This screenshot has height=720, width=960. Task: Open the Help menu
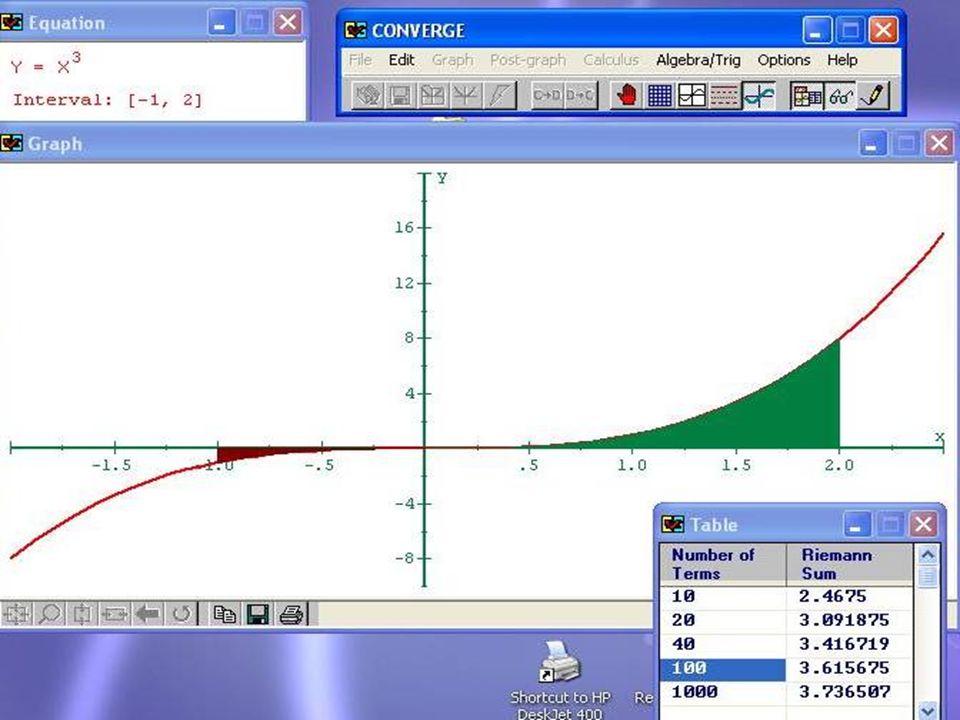(x=842, y=60)
